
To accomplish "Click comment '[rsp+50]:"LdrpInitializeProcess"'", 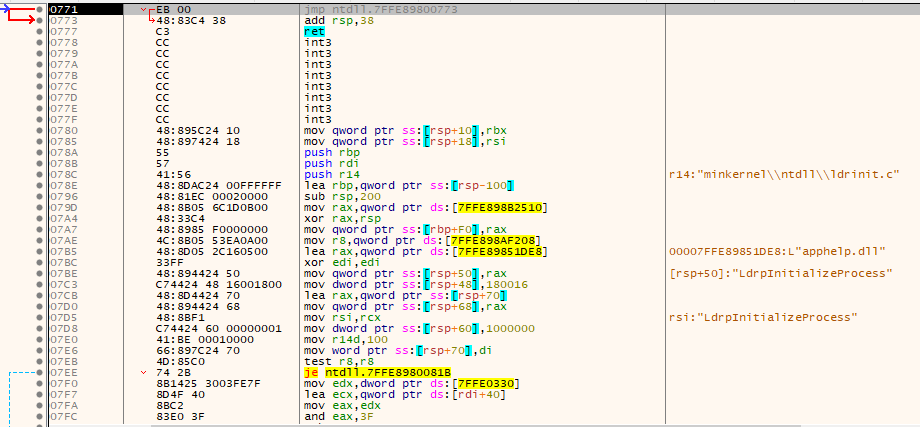I will click(780, 273).
